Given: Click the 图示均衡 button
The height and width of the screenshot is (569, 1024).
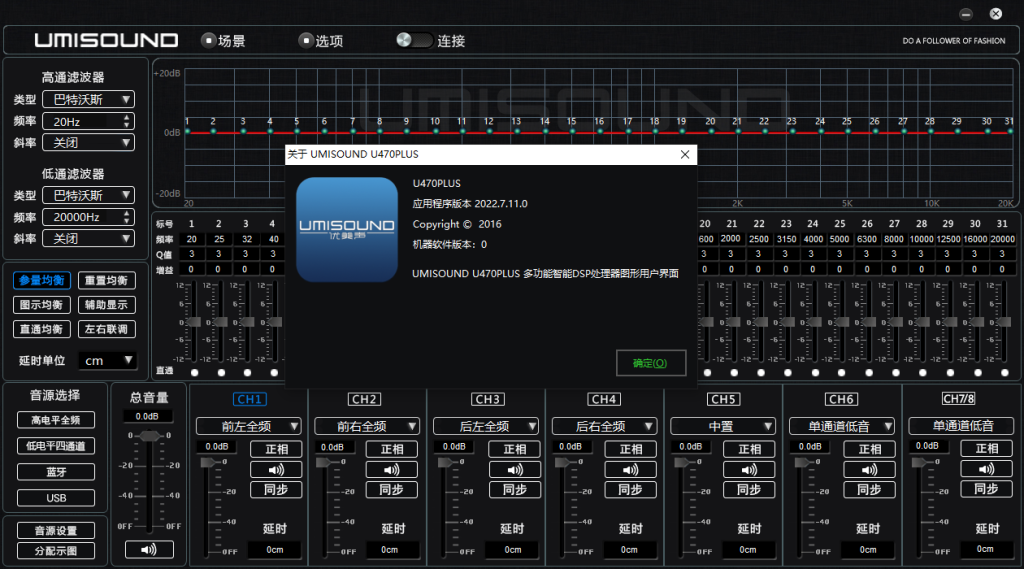Looking at the screenshot, I should (x=42, y=305).
